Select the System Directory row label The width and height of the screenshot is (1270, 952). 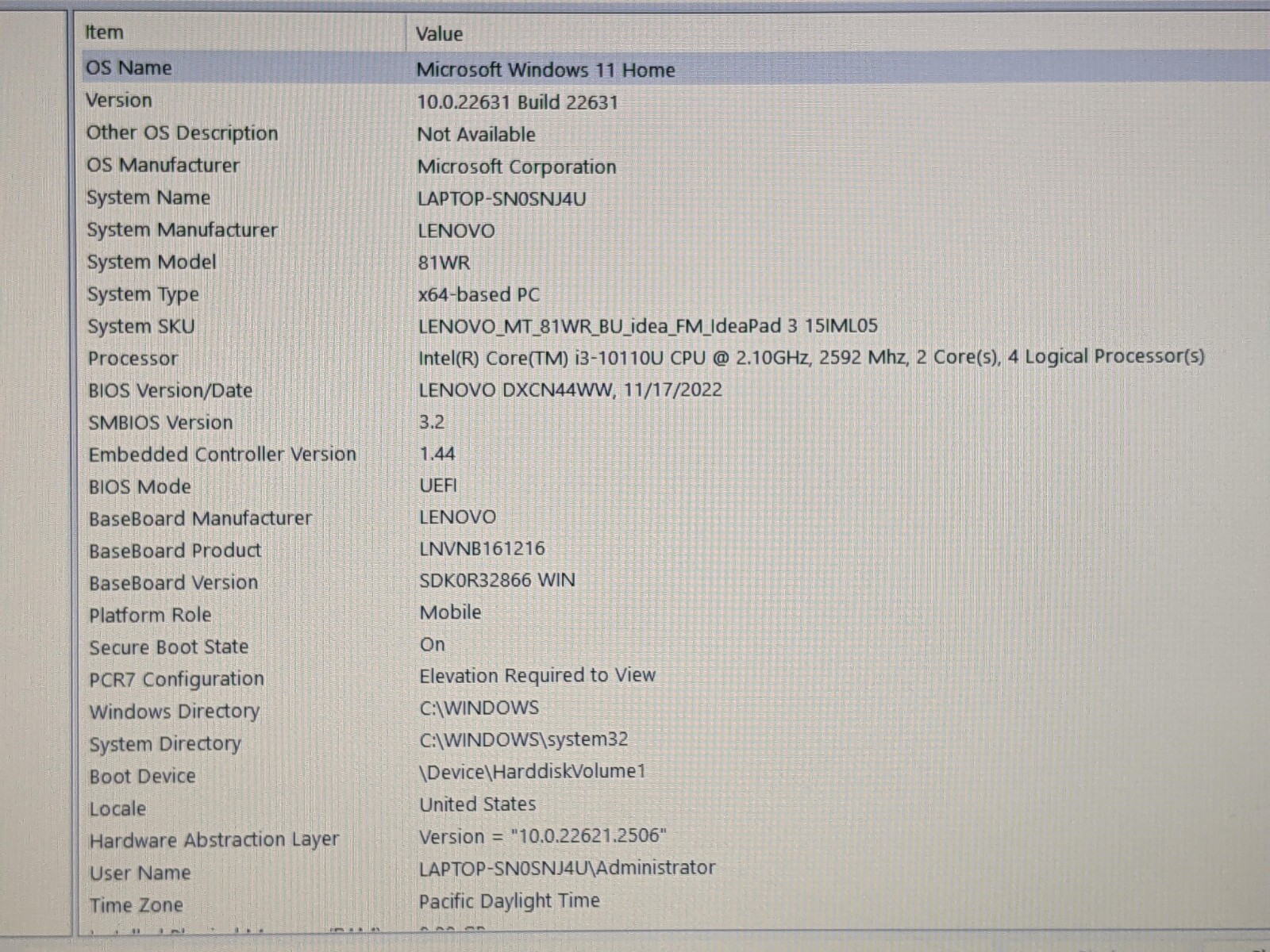click(x=165, y=744)
